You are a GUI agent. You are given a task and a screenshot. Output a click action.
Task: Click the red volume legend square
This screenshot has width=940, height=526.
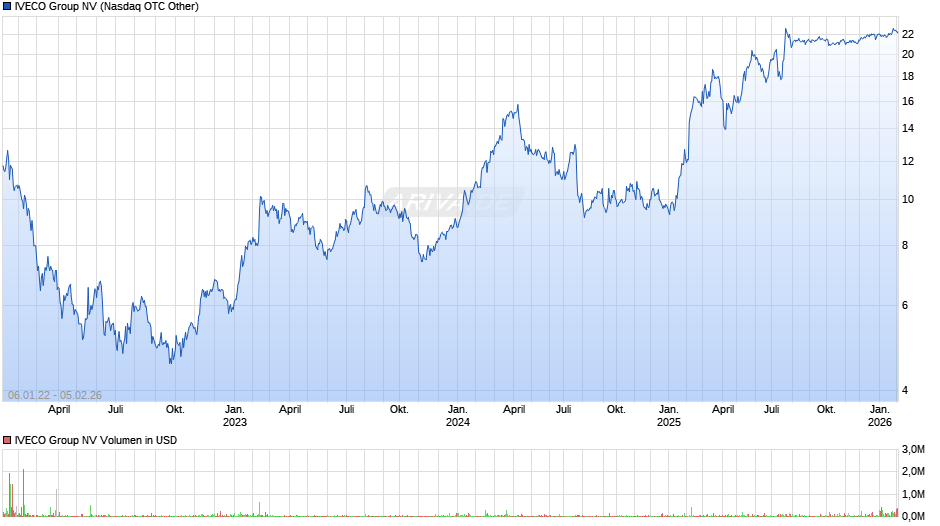point(7,440)
